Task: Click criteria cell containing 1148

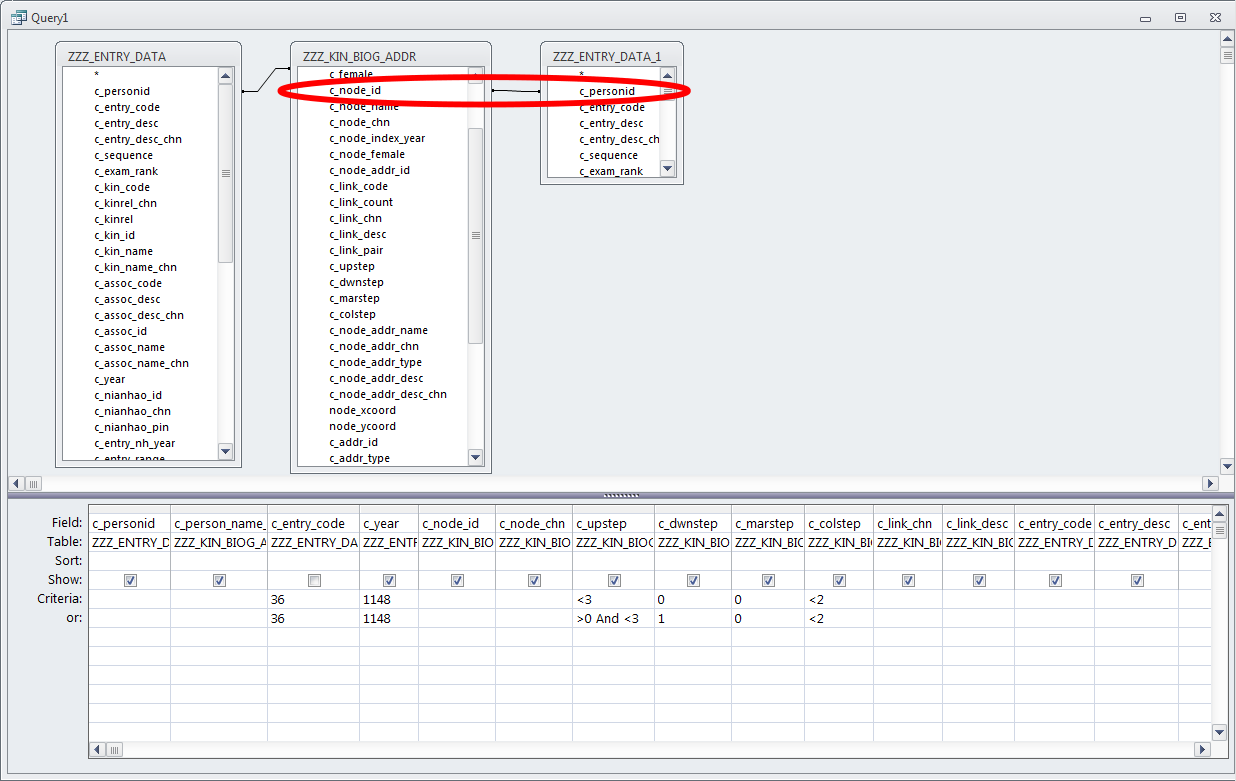Action: tap(388, 599)
